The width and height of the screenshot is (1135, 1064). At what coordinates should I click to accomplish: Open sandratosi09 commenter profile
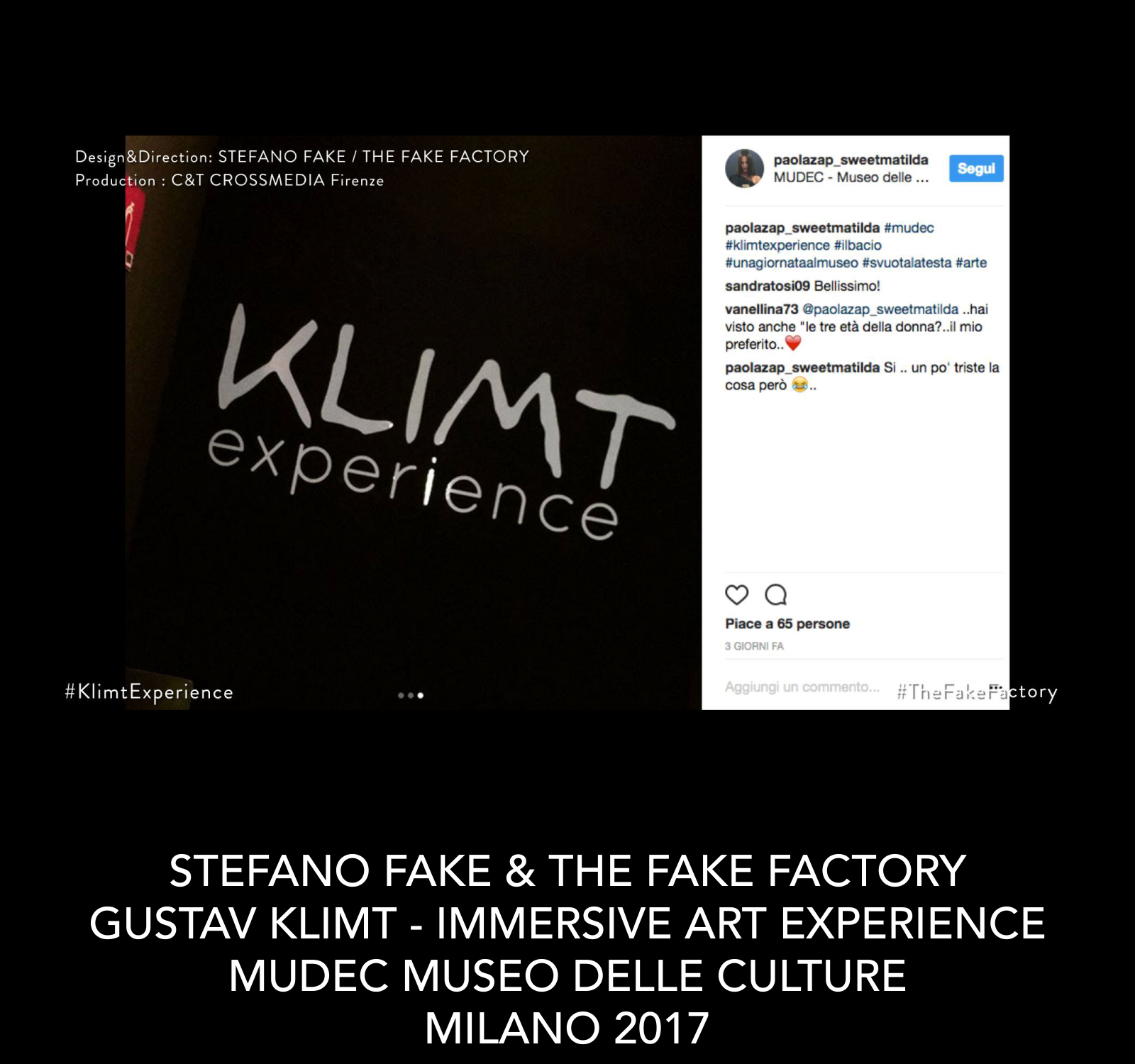tap(768, 286)
